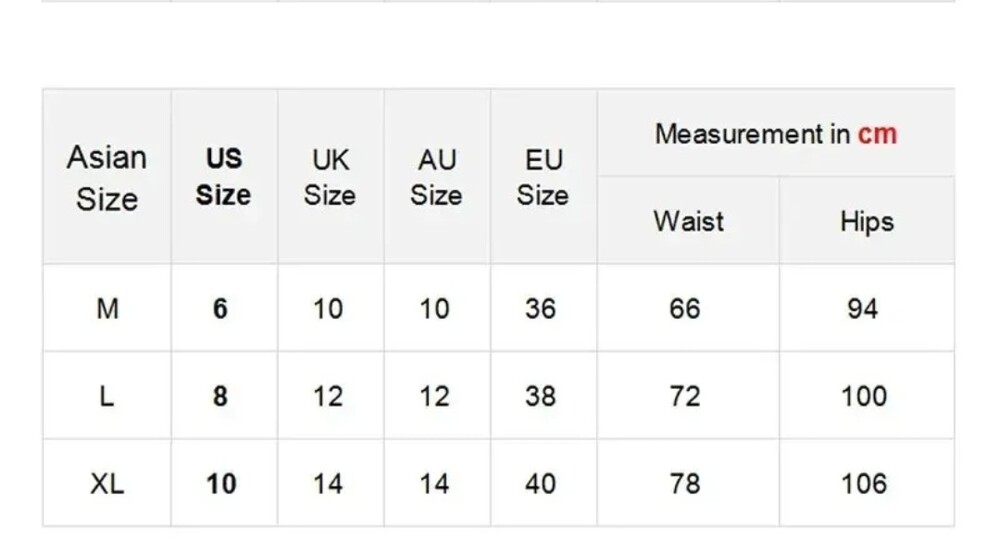Click EU size 36 cell
This screenshot has width=1000, height=542.
coord(540,309)
